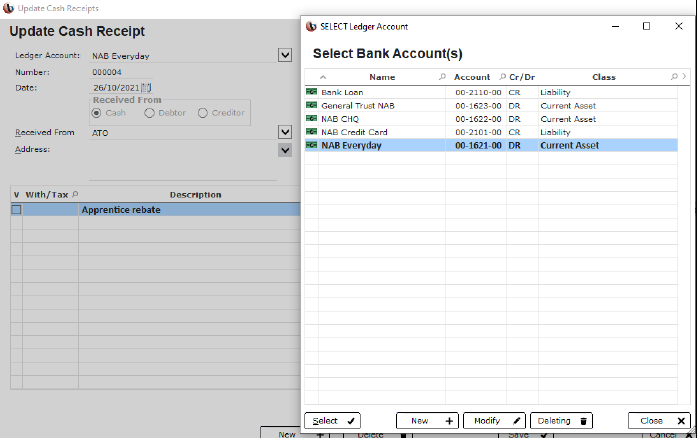The height and width of the screenshot is (438, 697).
Task: Click the Ledger Account field NAB Everyday
Action: tap(183, 56)
